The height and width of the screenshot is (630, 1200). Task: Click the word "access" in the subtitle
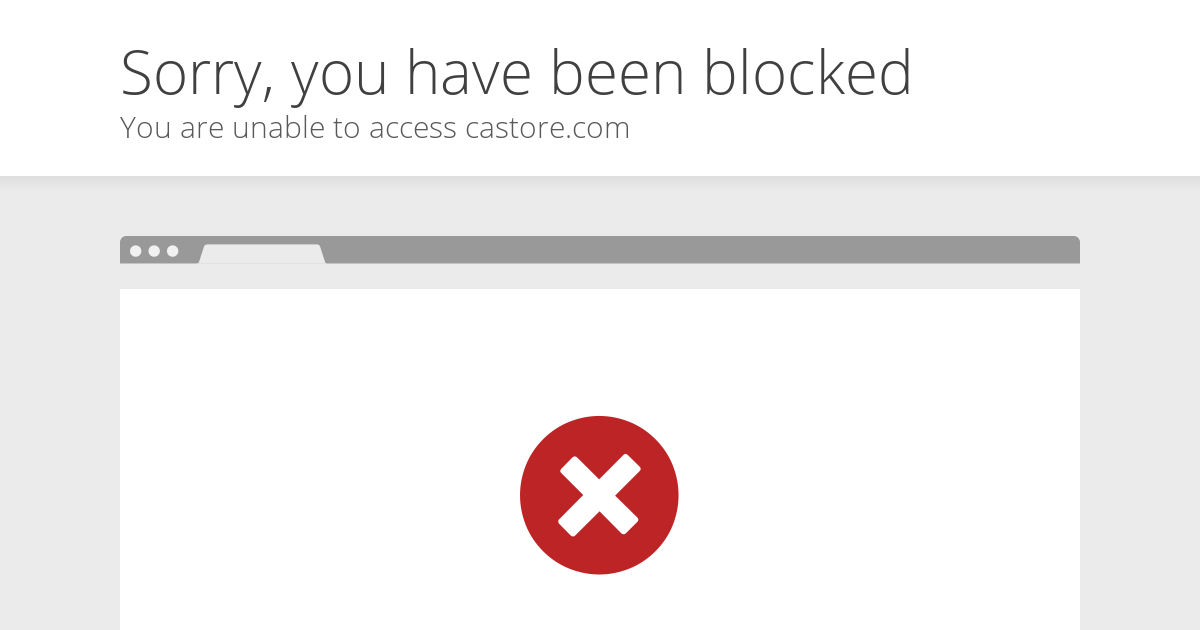tap(413, 129)
